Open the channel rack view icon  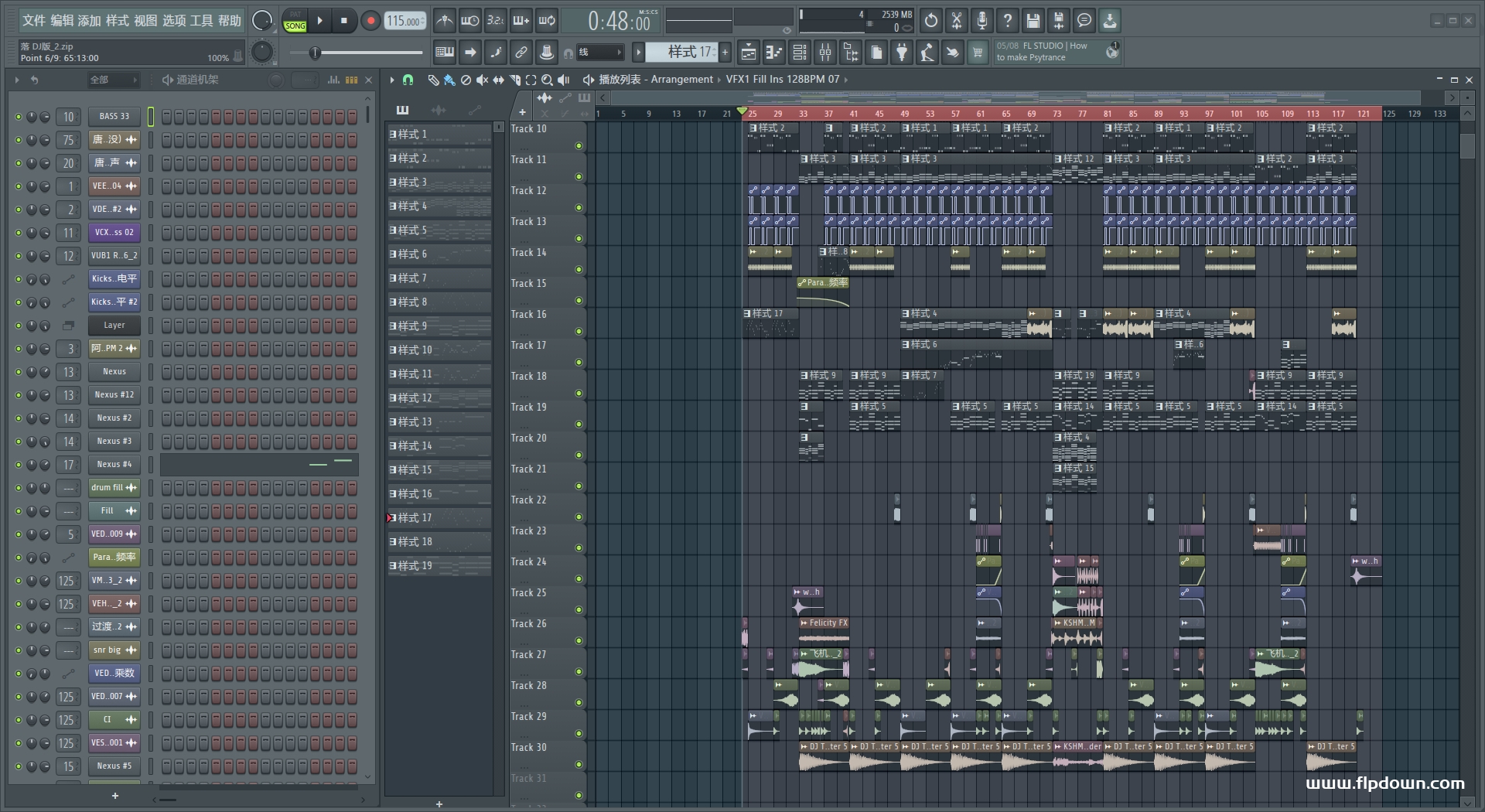coord(800,53)
